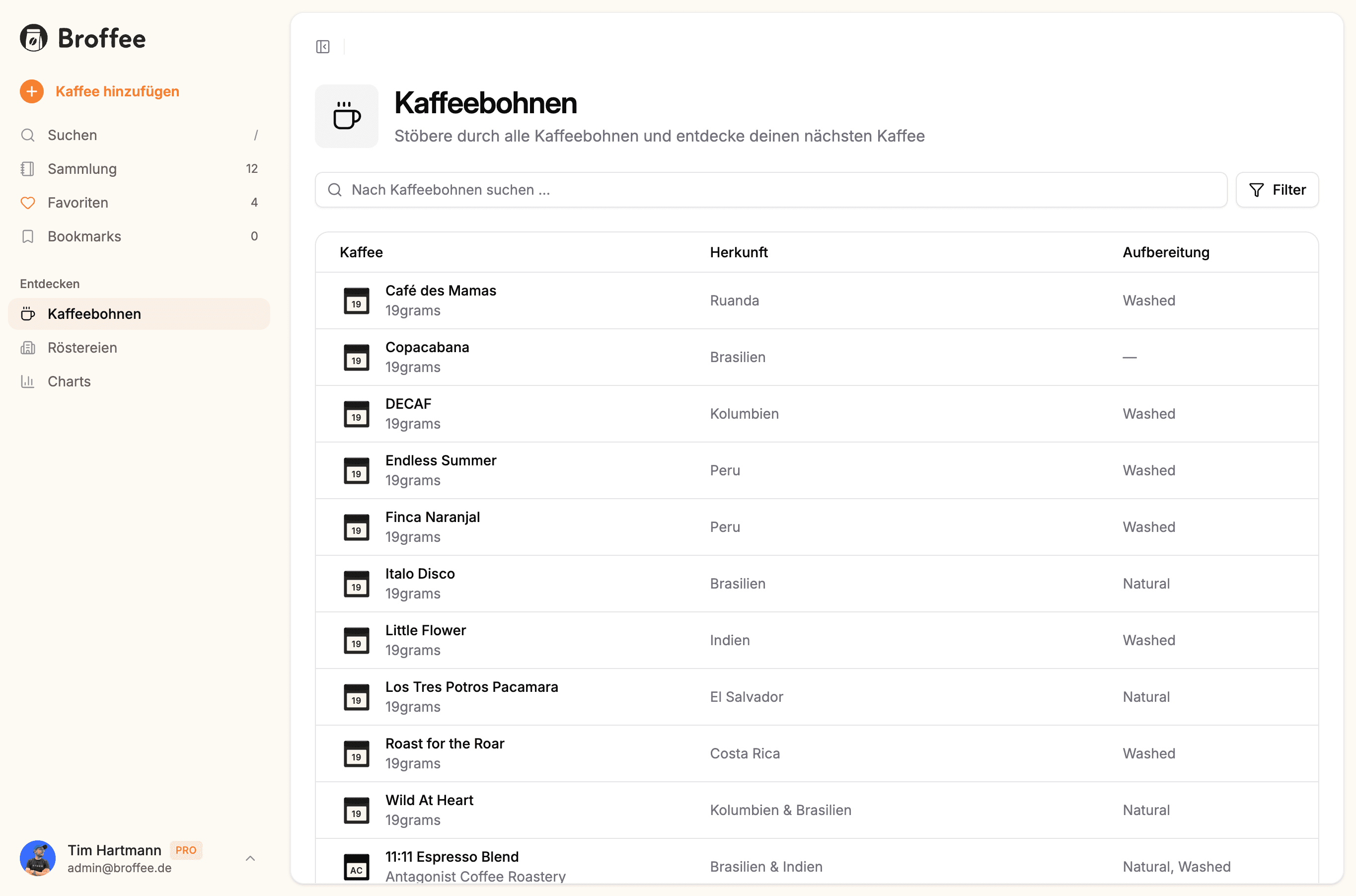This screenshot has height=896, width=1356.
Task: Open the Favoriten menu item
Action: click(x=139, y=203)
